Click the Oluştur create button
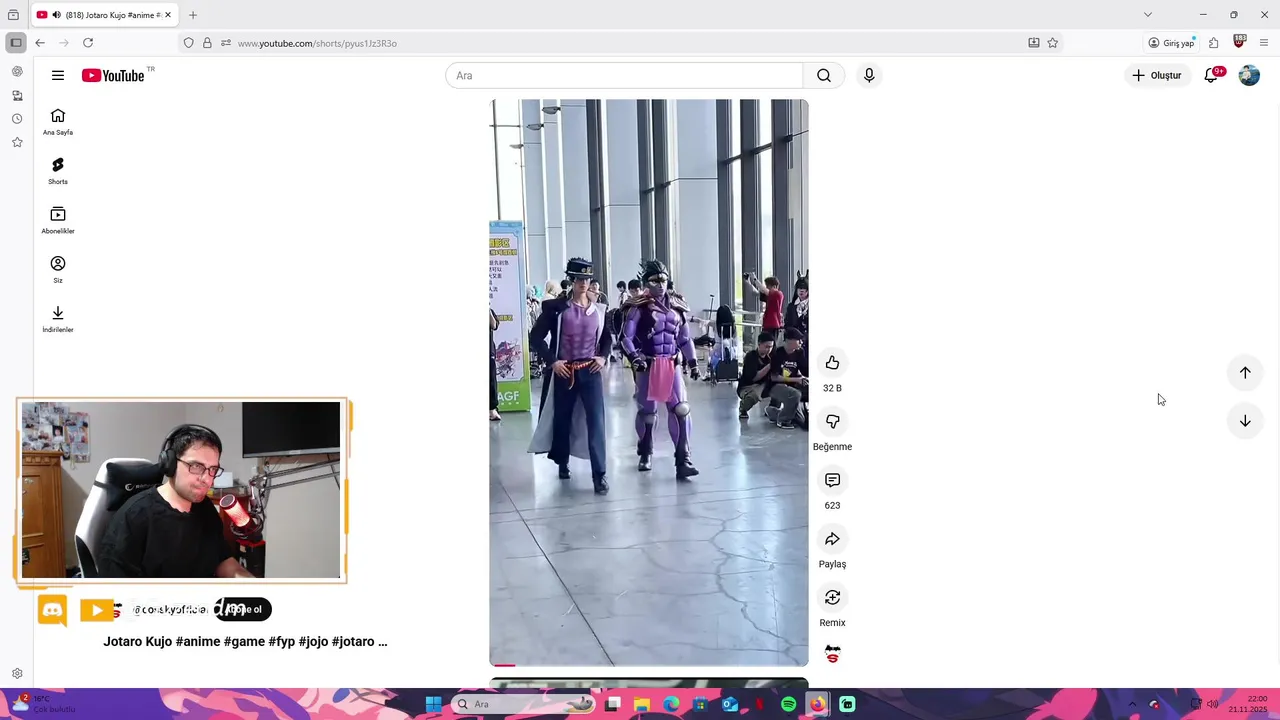The width and height of the screenshot is (1280, 720). pyautogui.click(x=1156, y=75)
